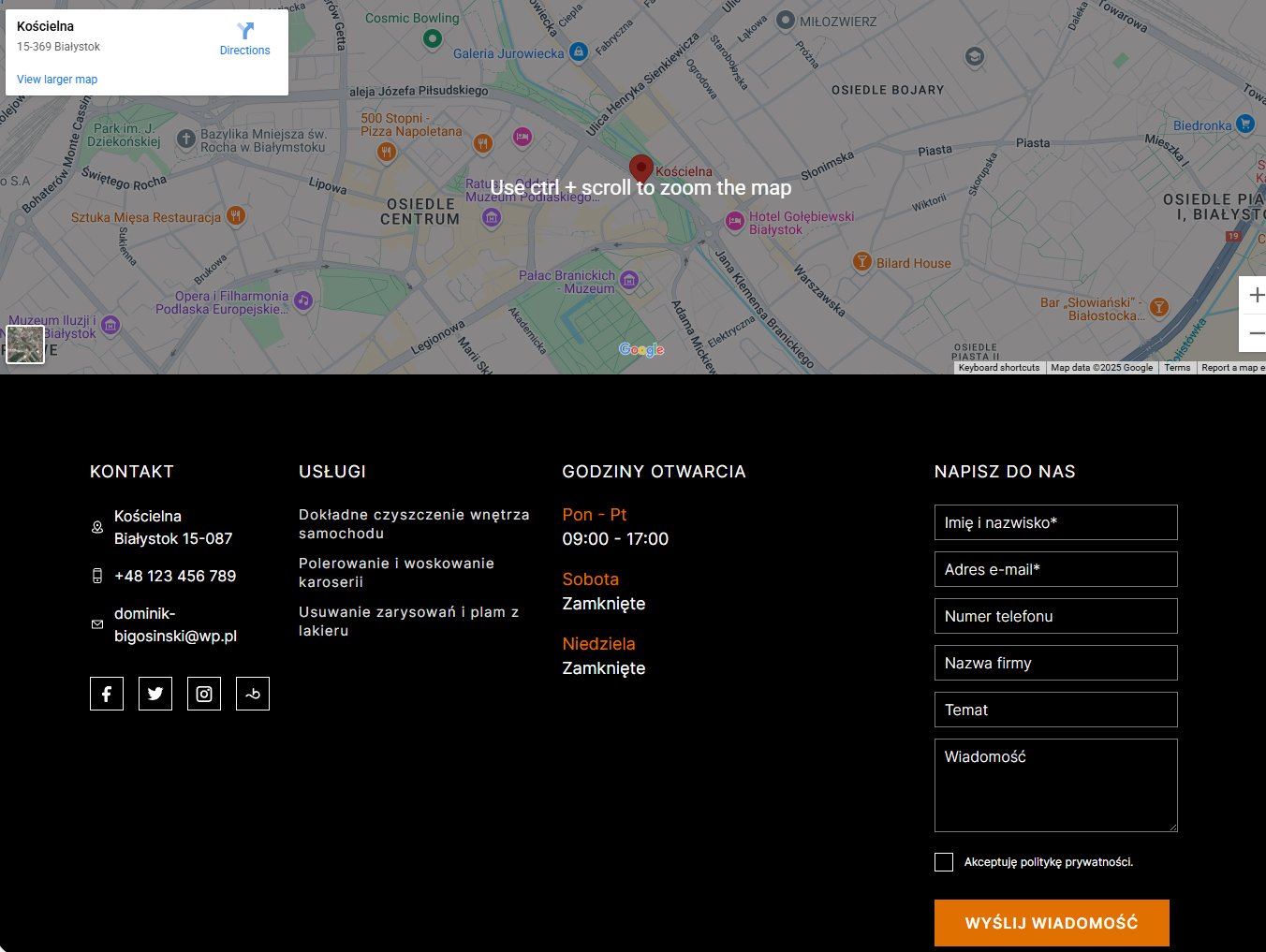This screenshot has width=1266, height=952.
Task: Click Galeria Jurowiecka shopping marker
Action: [579, 51]
